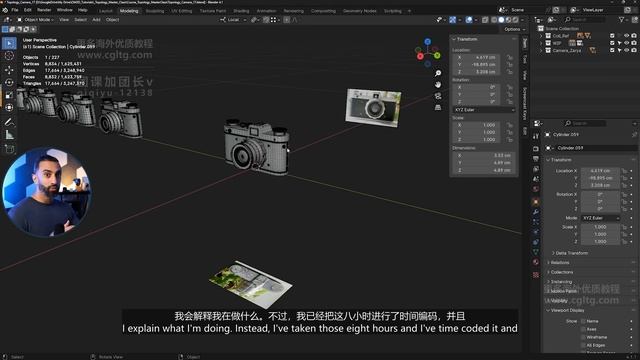This screenshot has height=360, width=640.
Task: Select the Add Cube tool
Action: [9, 149]
